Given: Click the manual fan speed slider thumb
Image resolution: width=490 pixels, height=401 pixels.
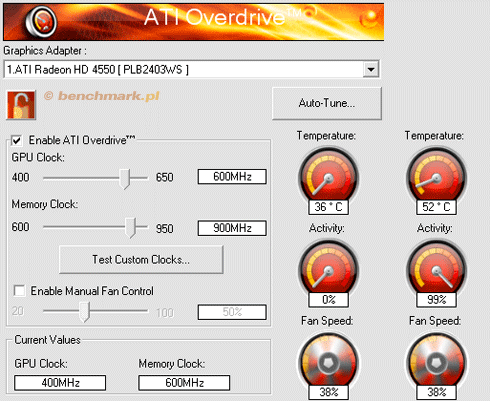Looking at the screenshot, I should pos(84,312).
